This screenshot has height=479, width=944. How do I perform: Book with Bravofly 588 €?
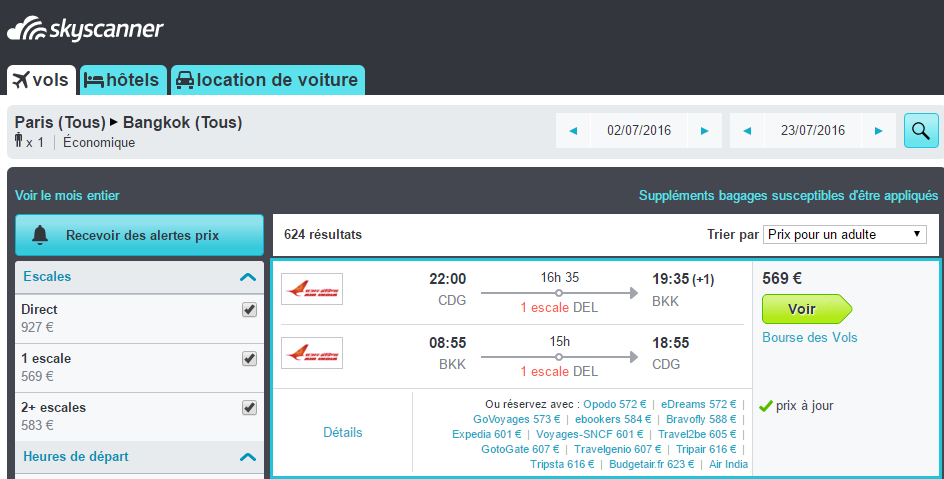[701, 419]
